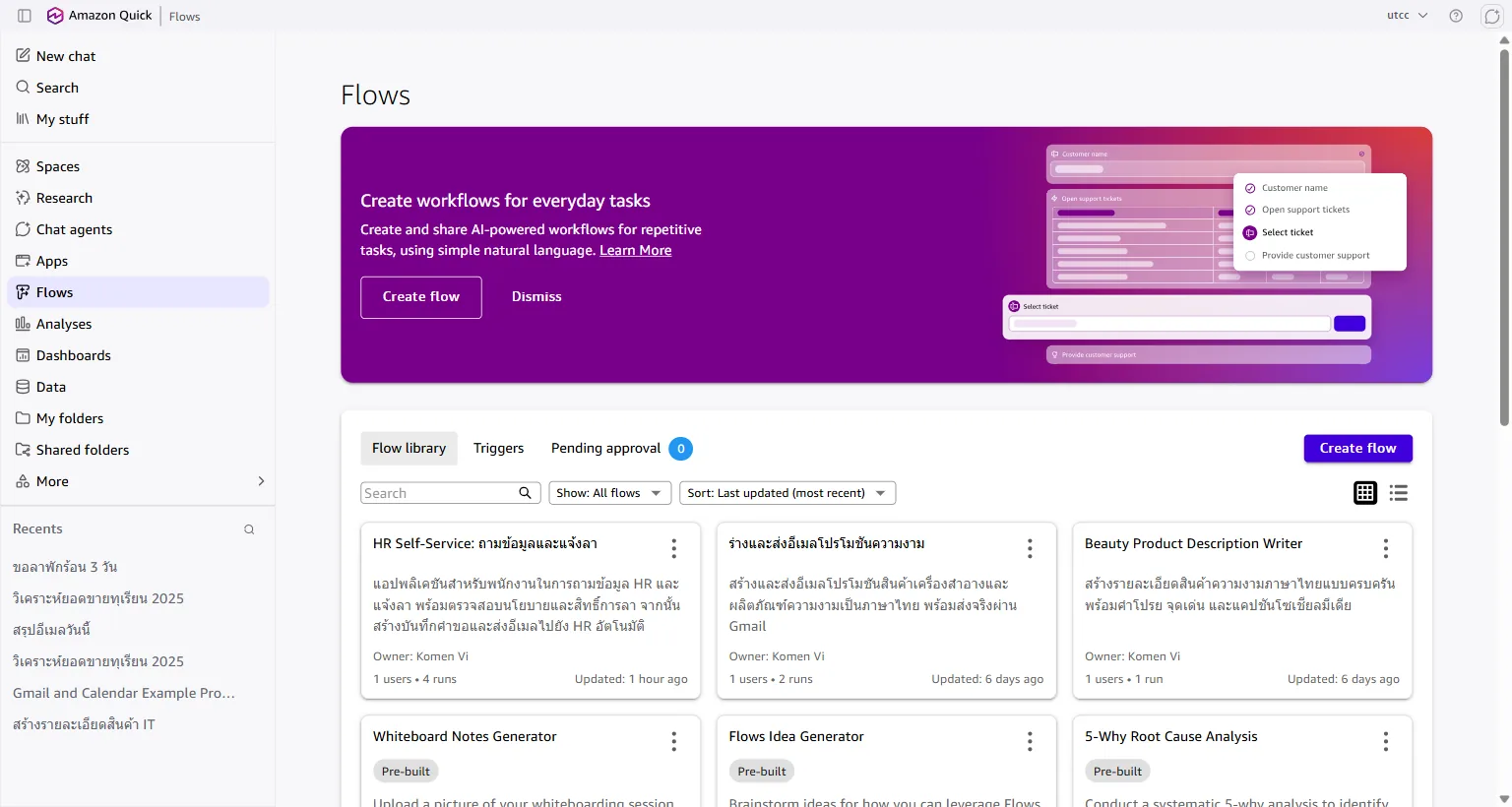Switch to list view

(x=1399, y=493)
